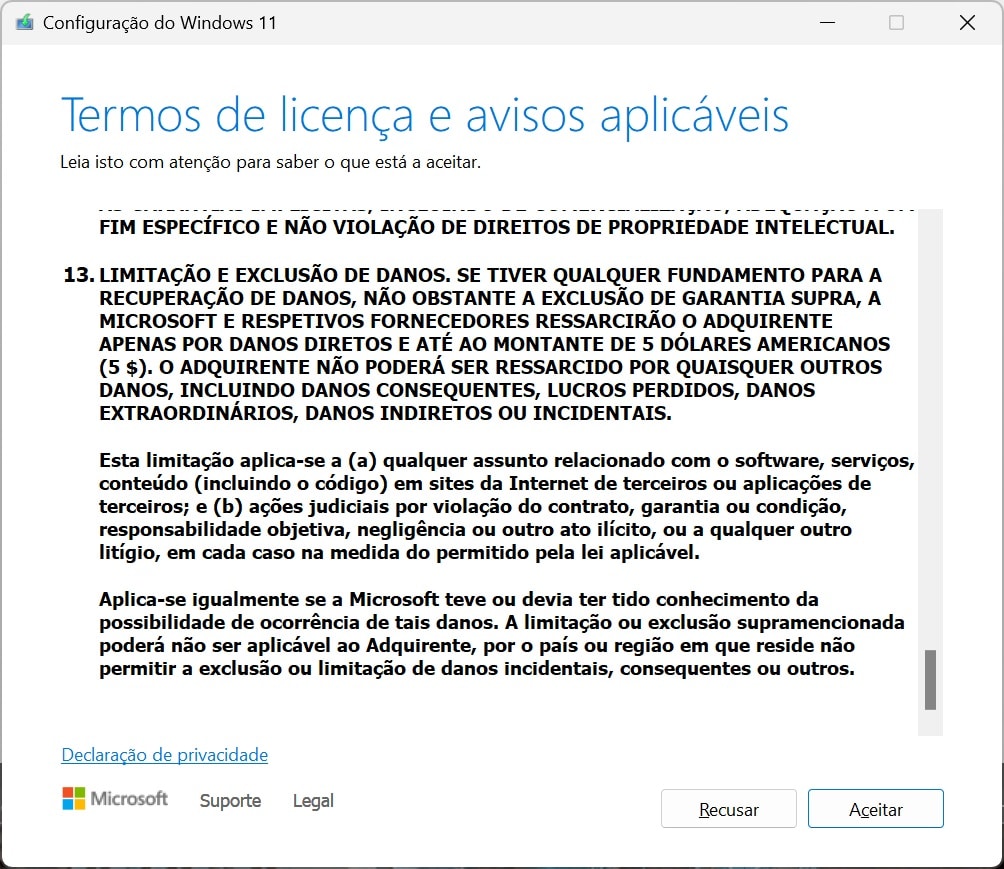Decline the license with Recusar

(728, 809)
